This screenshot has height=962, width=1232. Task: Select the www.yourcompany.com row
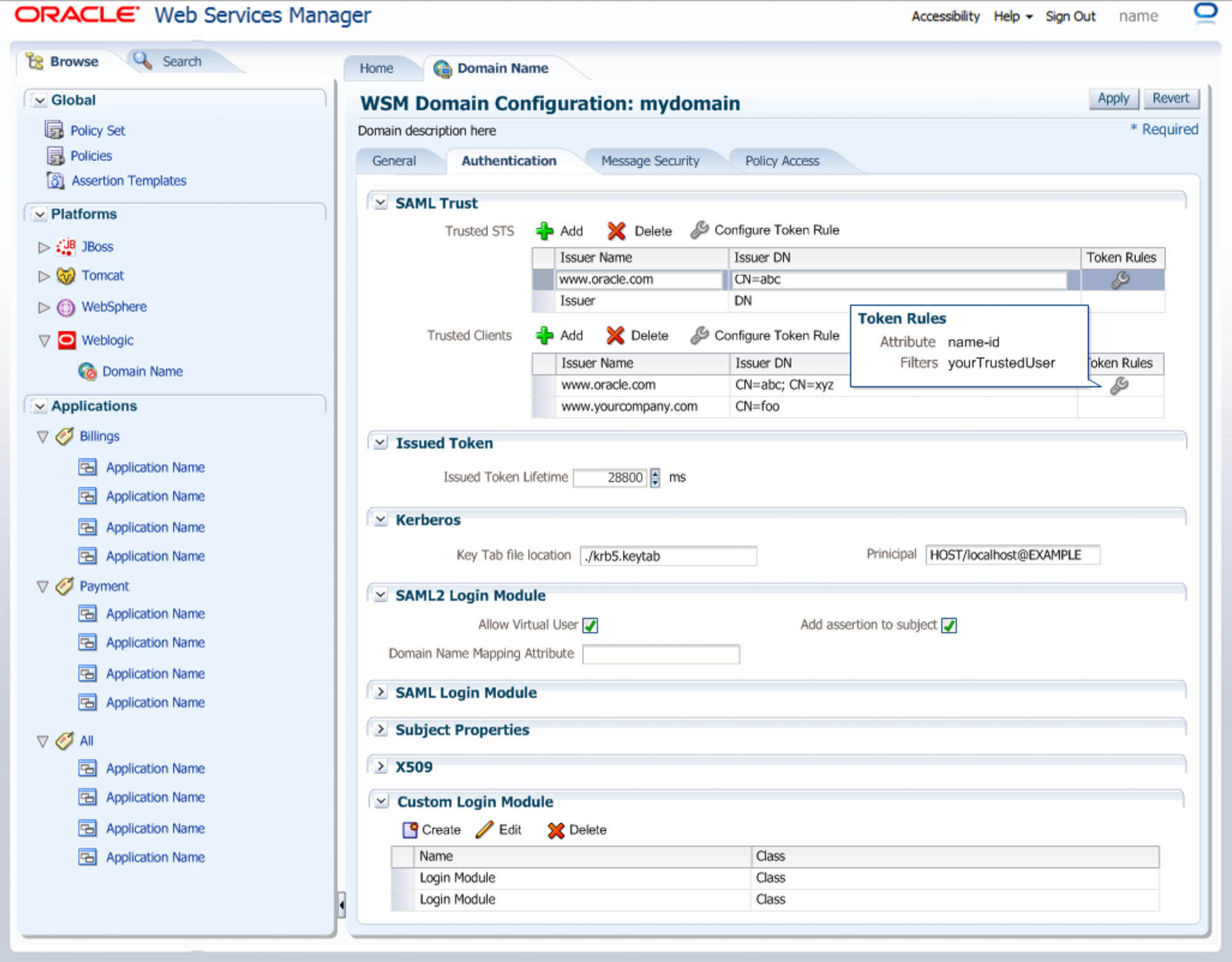(848, 406)
